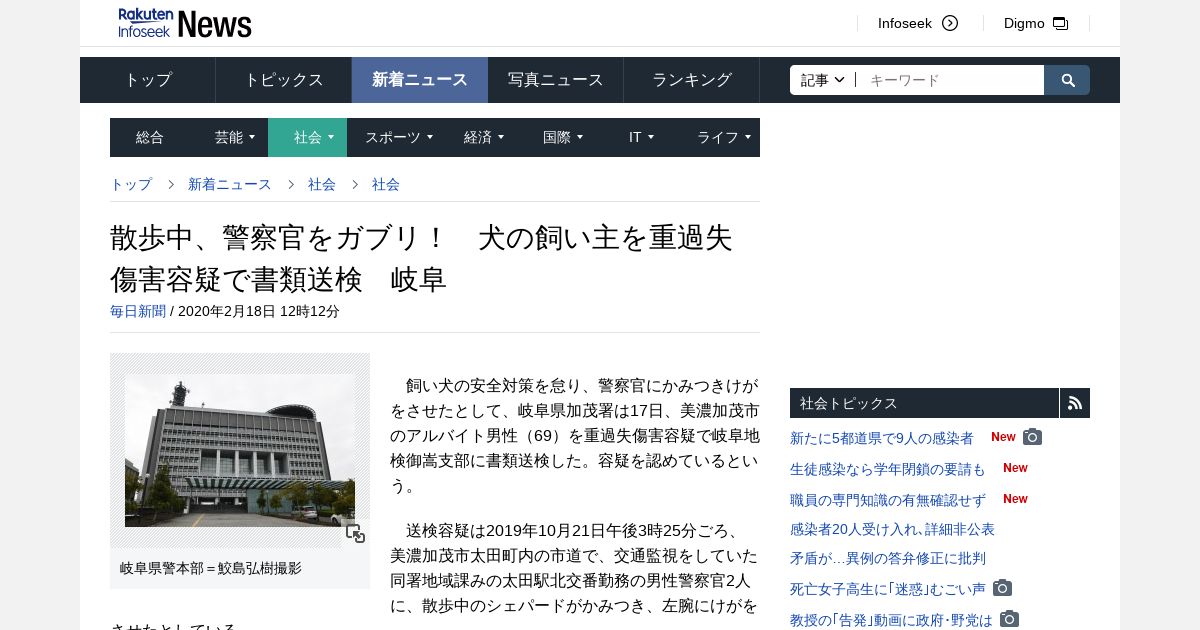1200x630 pixels.
Task: Click camera icon beside 新たに5都道府県で9人の感染者
Action: click(x=1032, y=437)
